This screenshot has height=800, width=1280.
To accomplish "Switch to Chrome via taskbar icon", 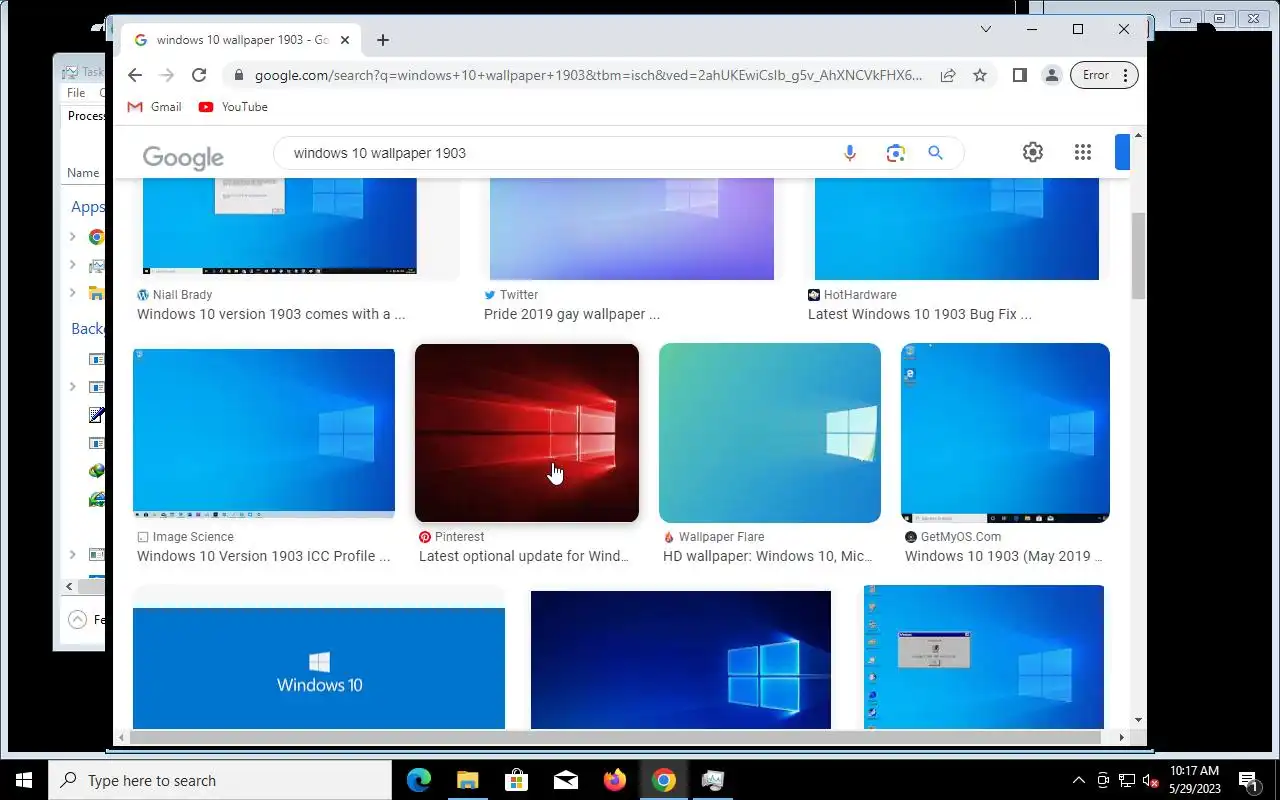I will (x=663, y=780).
